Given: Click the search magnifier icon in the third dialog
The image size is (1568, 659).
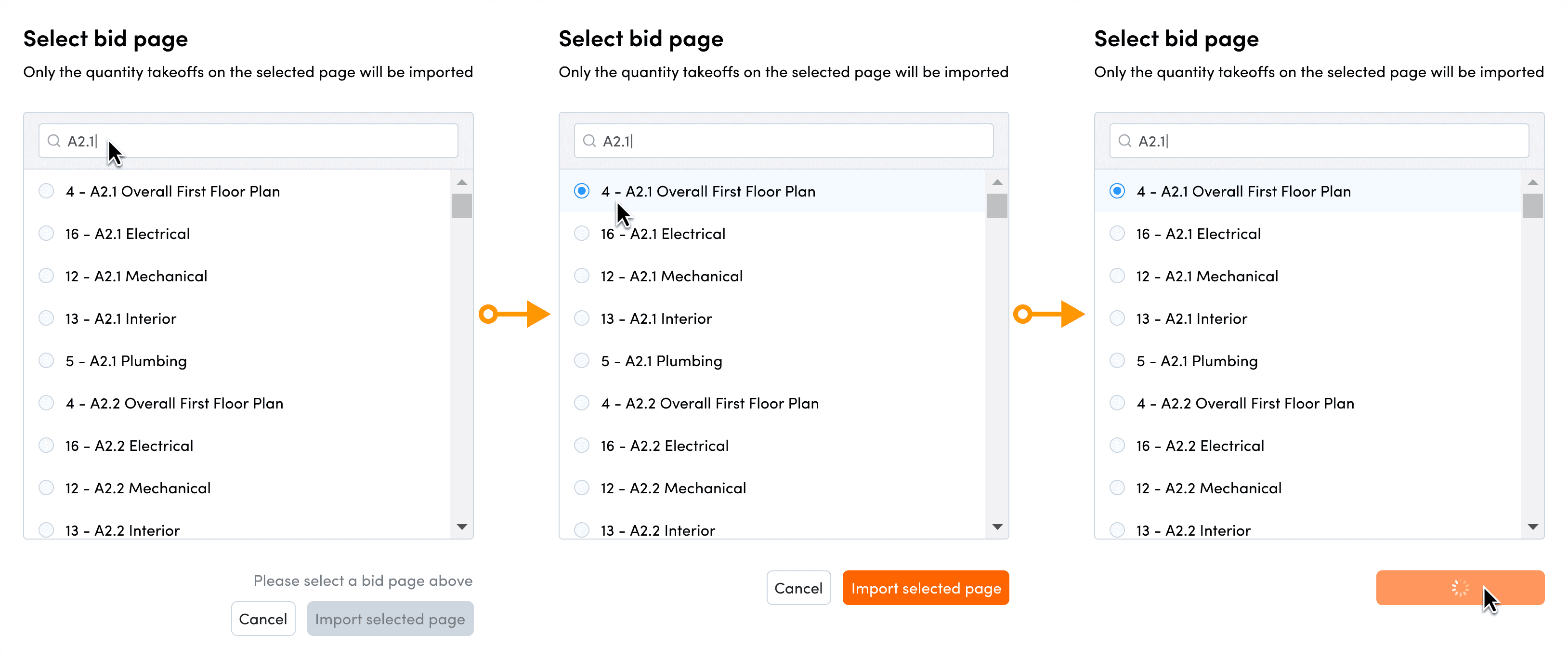Looking at the screenshot, I should [1125, 141].
